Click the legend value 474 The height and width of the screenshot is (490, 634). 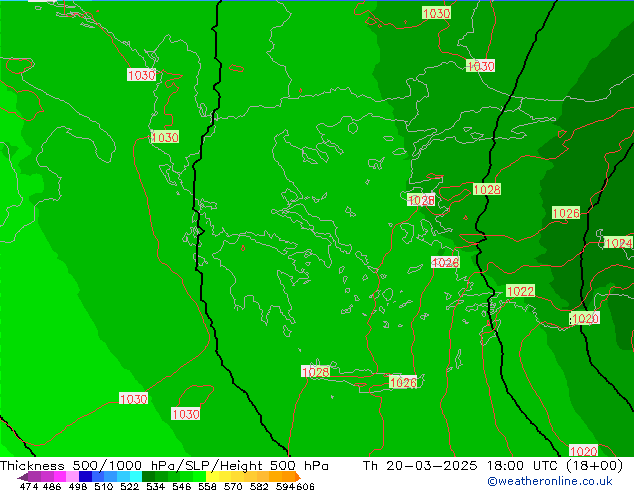point(29,486)
